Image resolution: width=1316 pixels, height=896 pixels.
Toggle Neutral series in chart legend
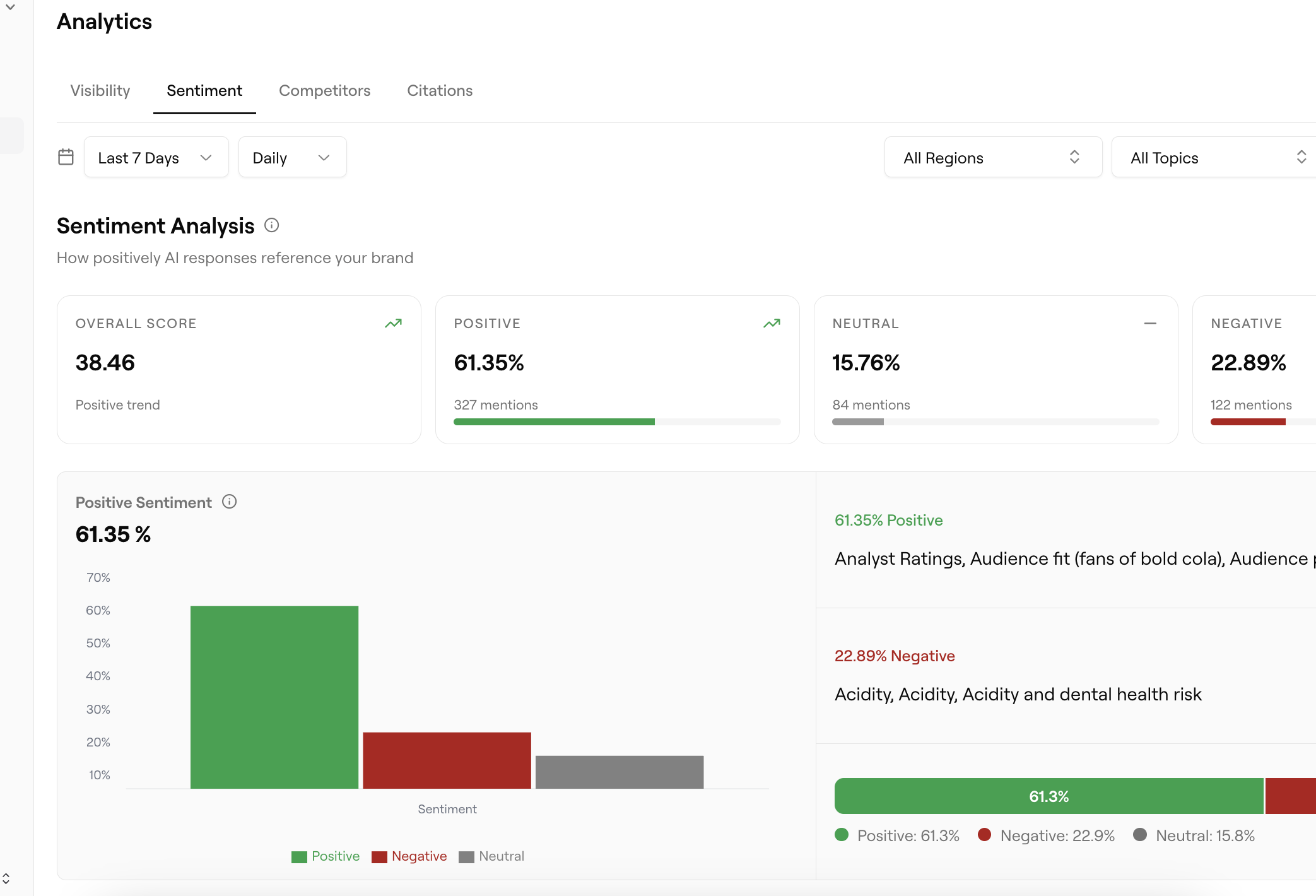point(492,856)
